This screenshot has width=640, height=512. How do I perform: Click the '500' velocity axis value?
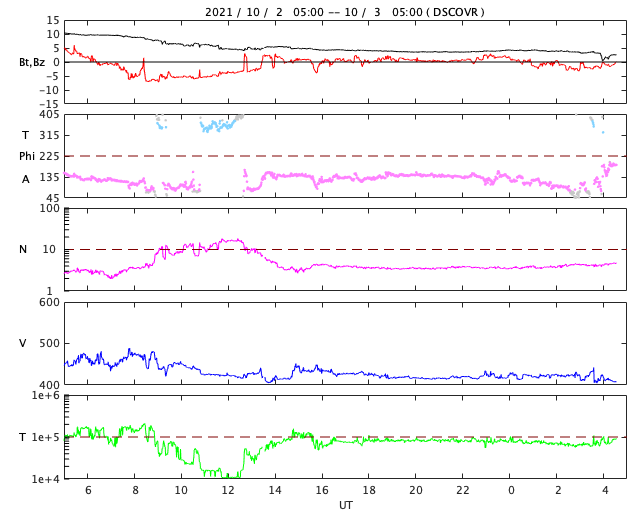pyautogui.click(x=49, y=343)
